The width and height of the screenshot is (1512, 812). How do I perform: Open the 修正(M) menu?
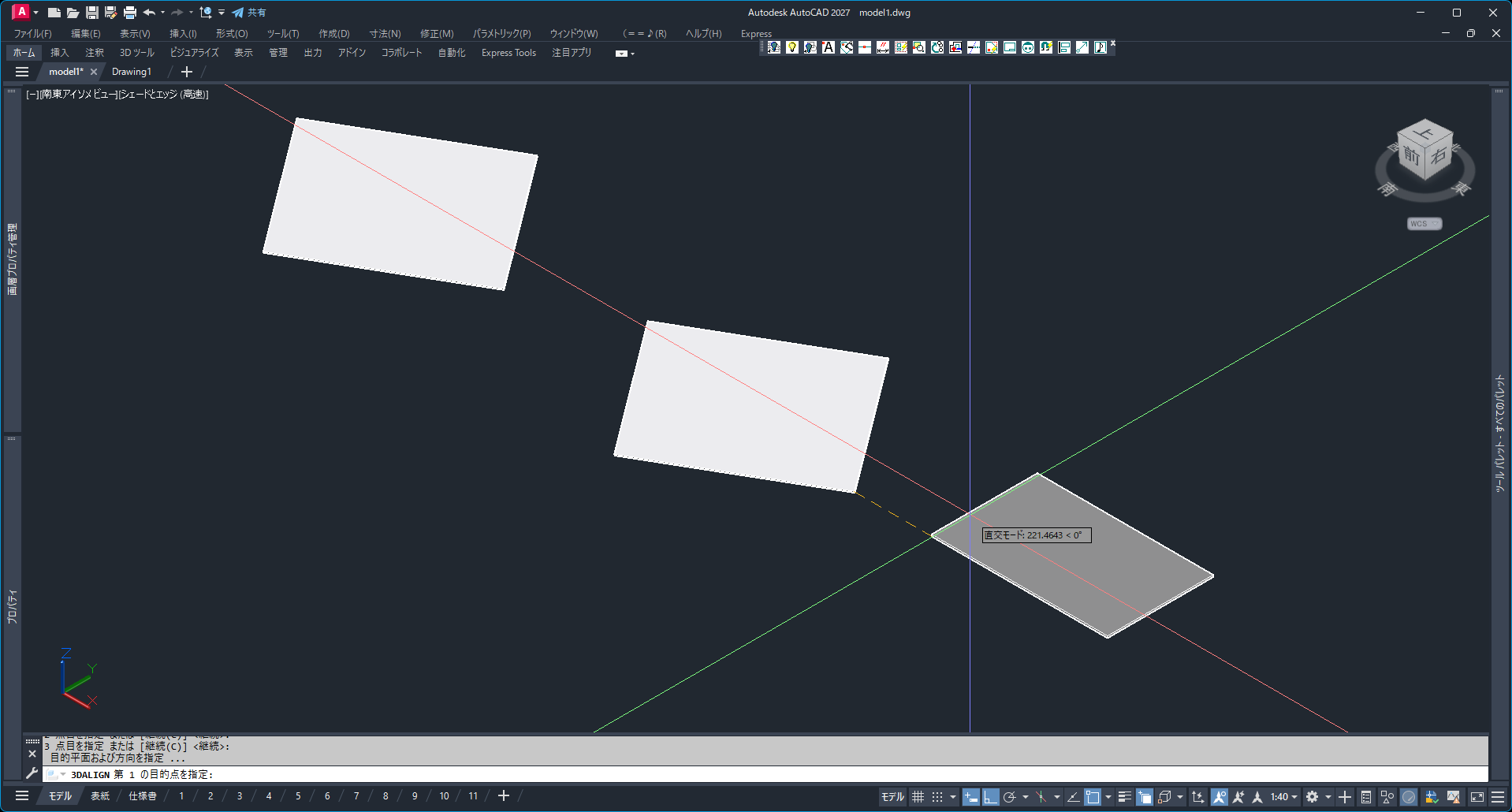[436, 33]
